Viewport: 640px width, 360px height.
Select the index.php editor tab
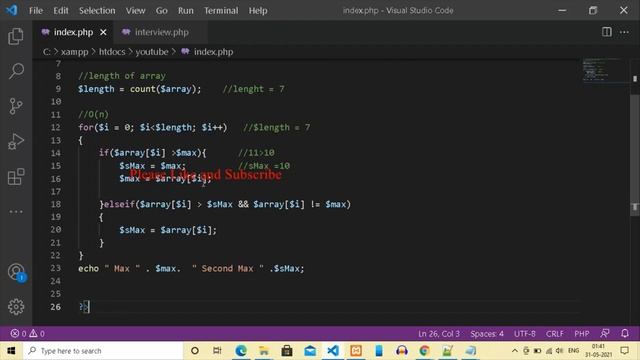[x=73, y=32]
